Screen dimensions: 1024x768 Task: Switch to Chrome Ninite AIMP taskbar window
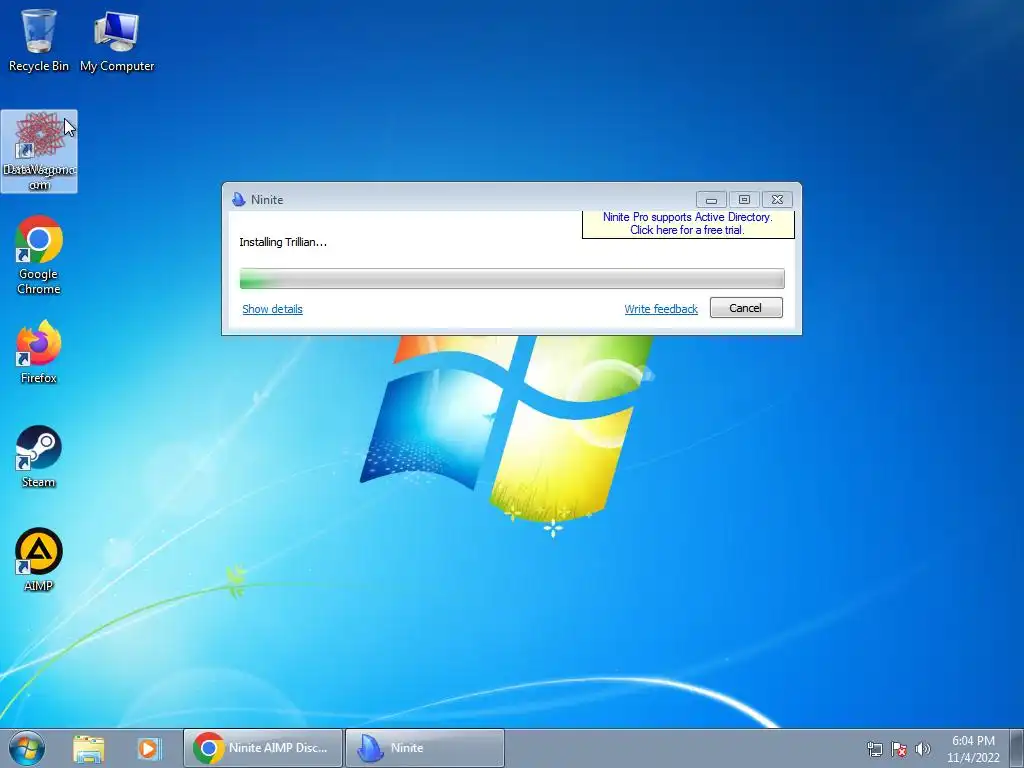coord(263,748)
